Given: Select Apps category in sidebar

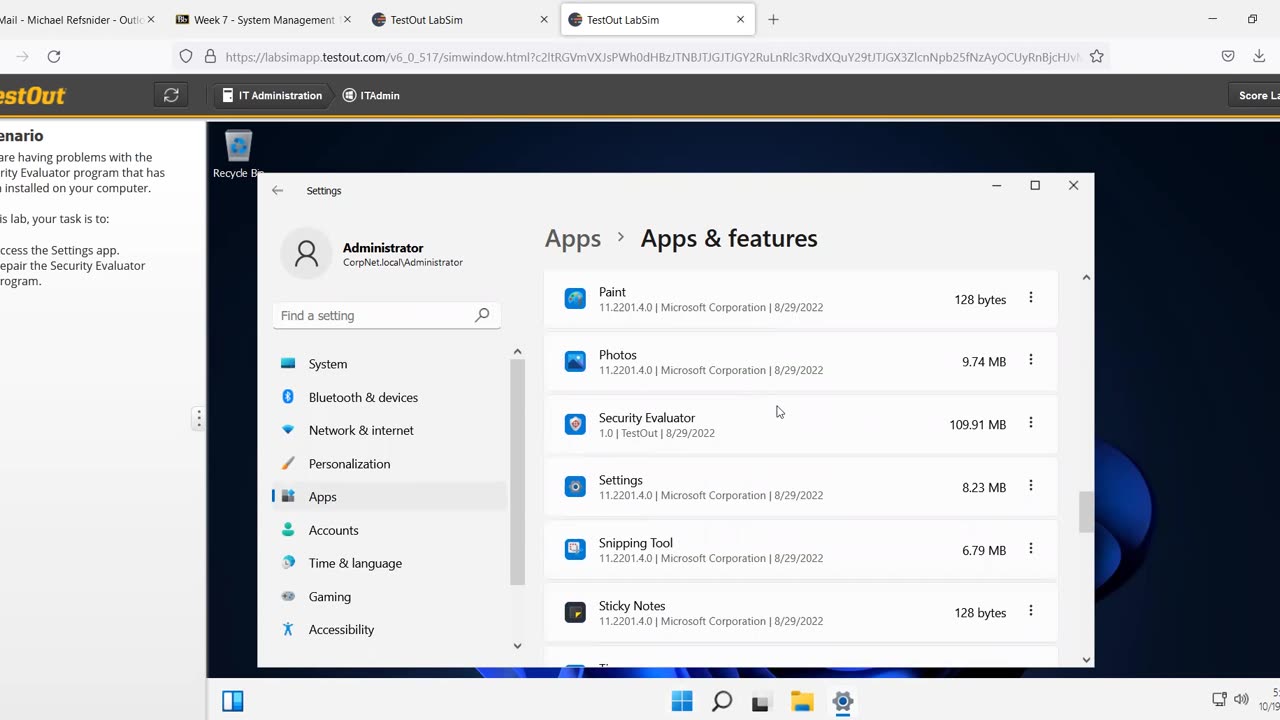Looking at the screenshot, I should click(389, 497).
